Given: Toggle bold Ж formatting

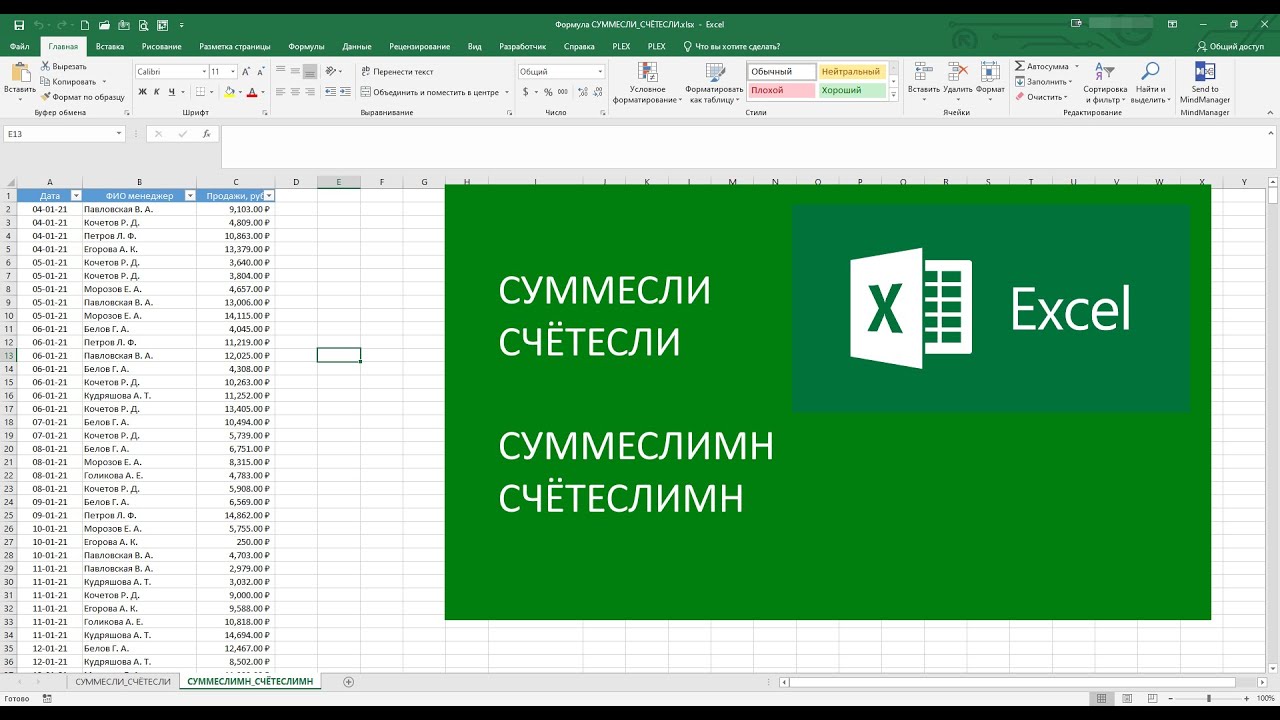Looking at the screenshot, I should tap(142, 92).
